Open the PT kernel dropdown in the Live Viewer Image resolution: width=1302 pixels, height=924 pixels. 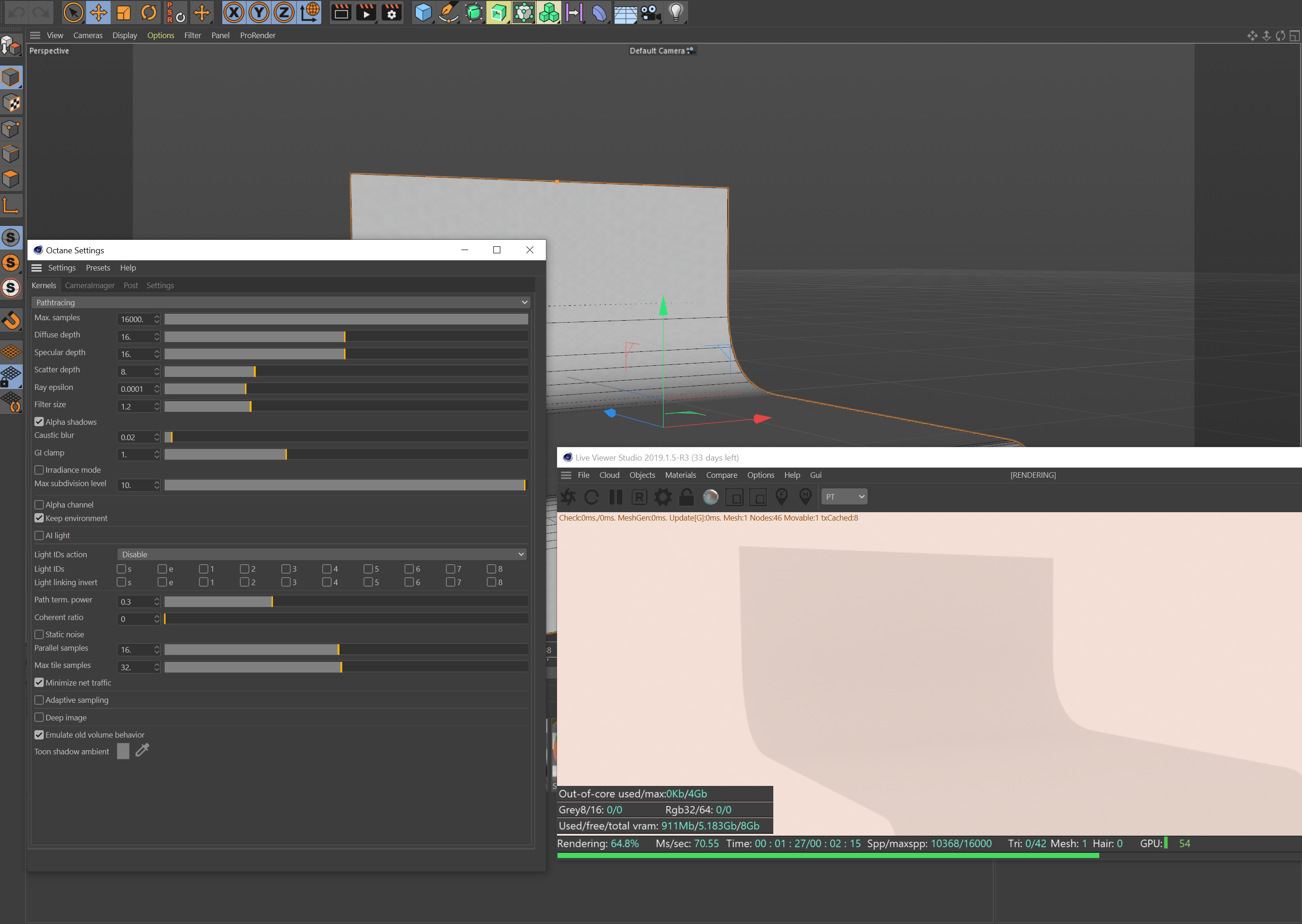(x=844, y=497)
